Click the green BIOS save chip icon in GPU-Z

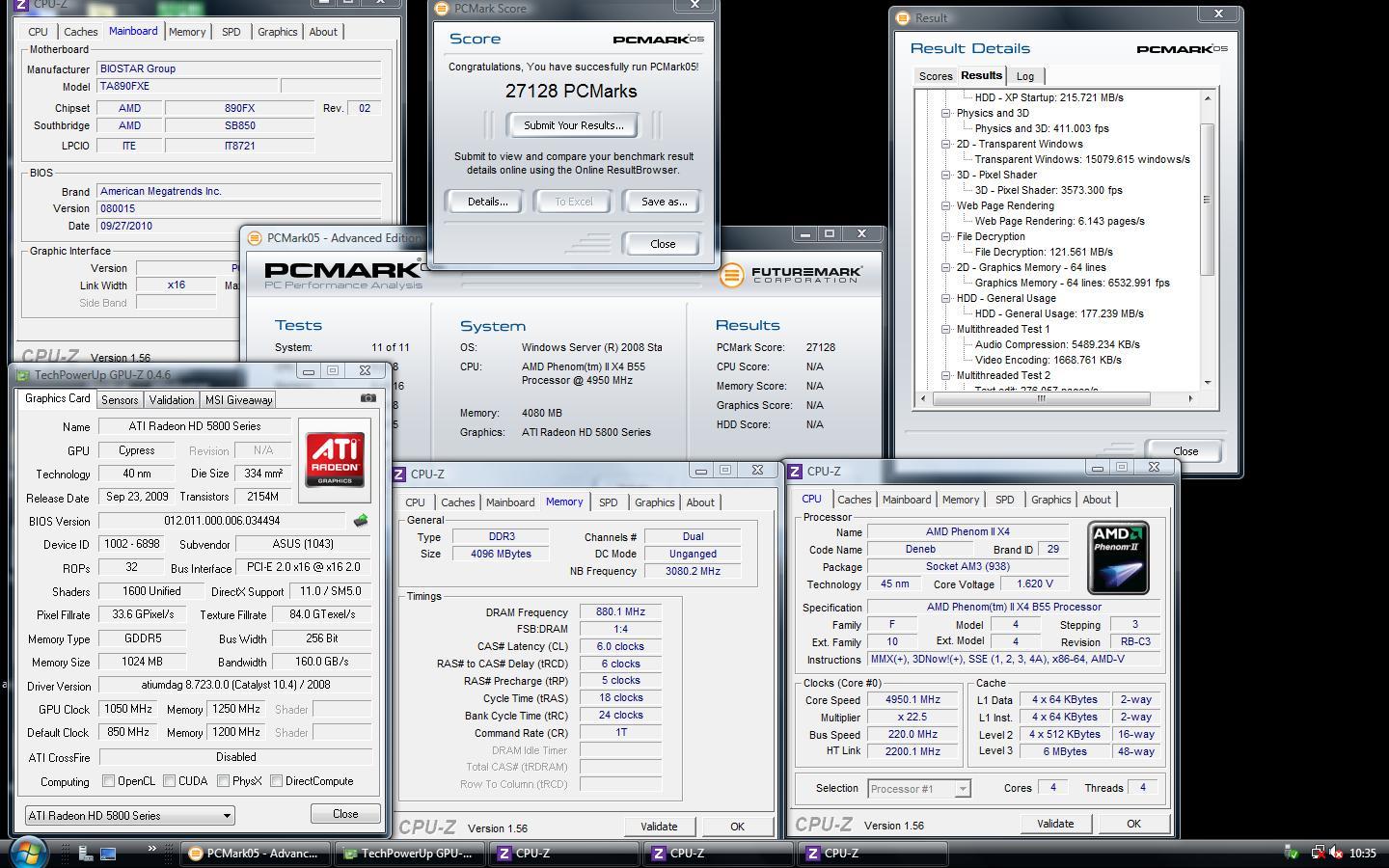click(x=361, y=521)
